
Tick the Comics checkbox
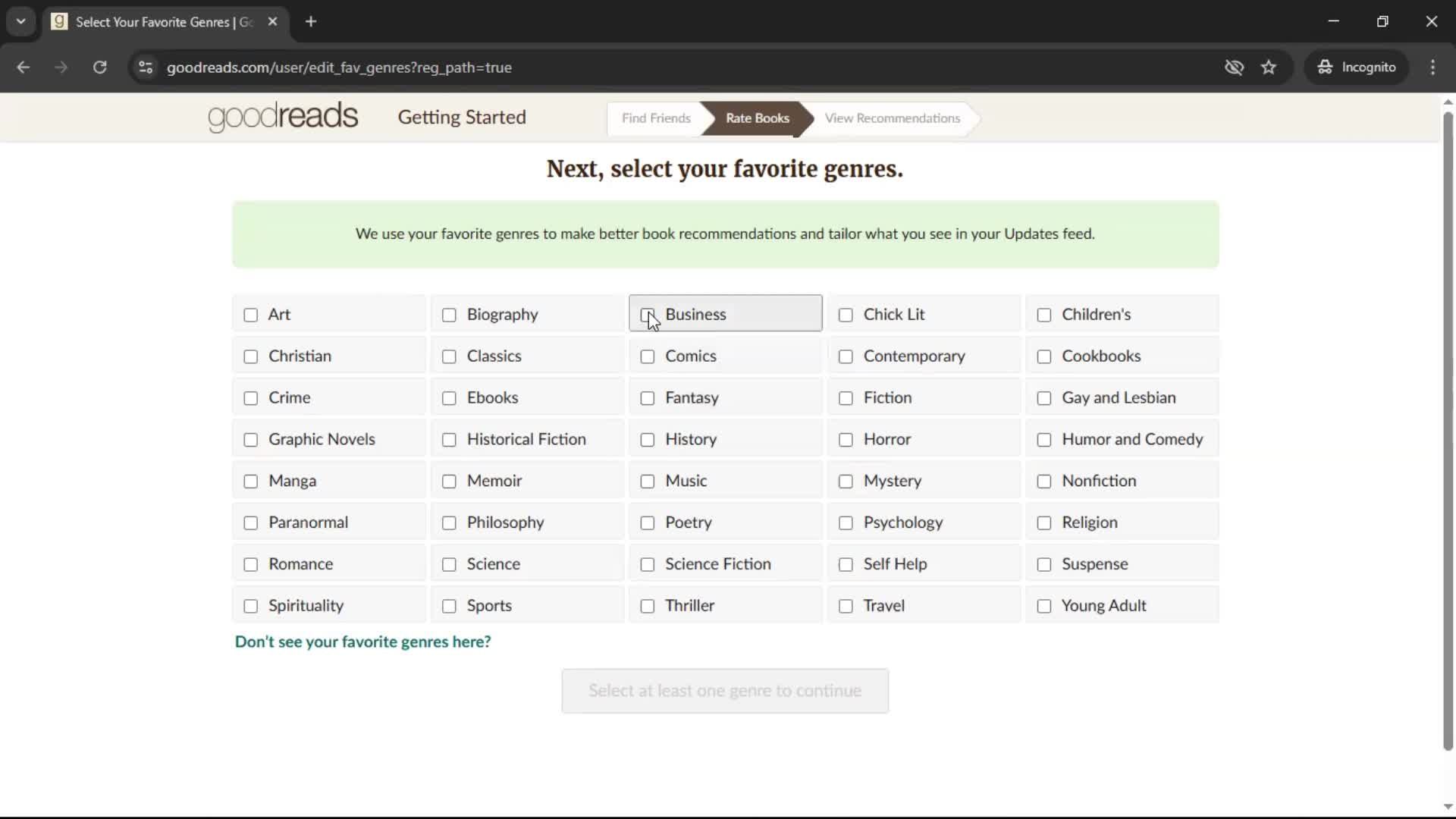pyautogui.click(x=648, y=356)
